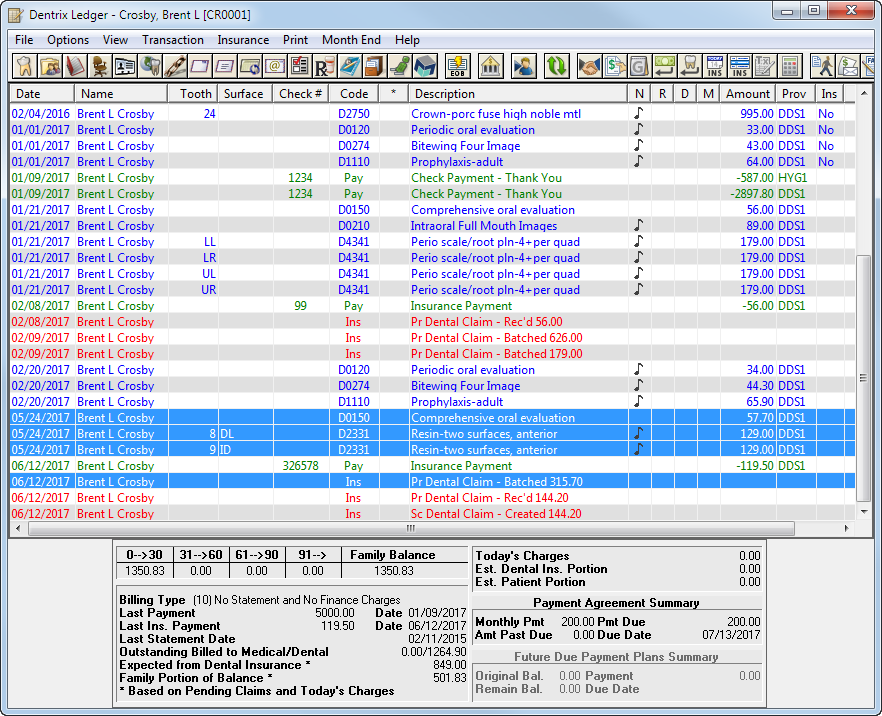This screenshot has height=716, width=882.
Task: Open the calculator icon
Action: click(x=790, y=66)
